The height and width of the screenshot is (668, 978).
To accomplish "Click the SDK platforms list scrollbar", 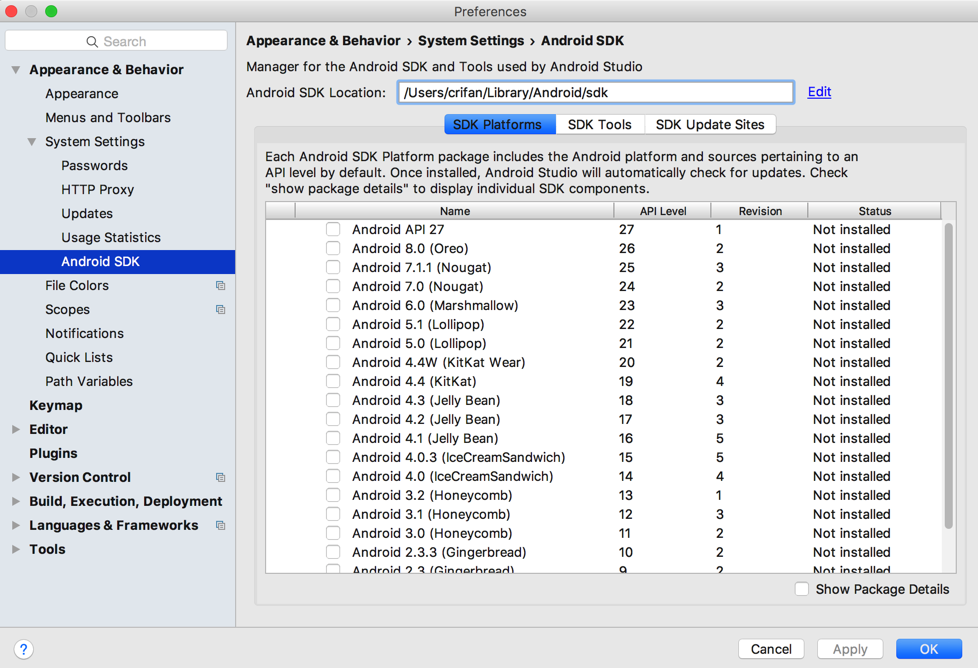I will tap(948, 375).
